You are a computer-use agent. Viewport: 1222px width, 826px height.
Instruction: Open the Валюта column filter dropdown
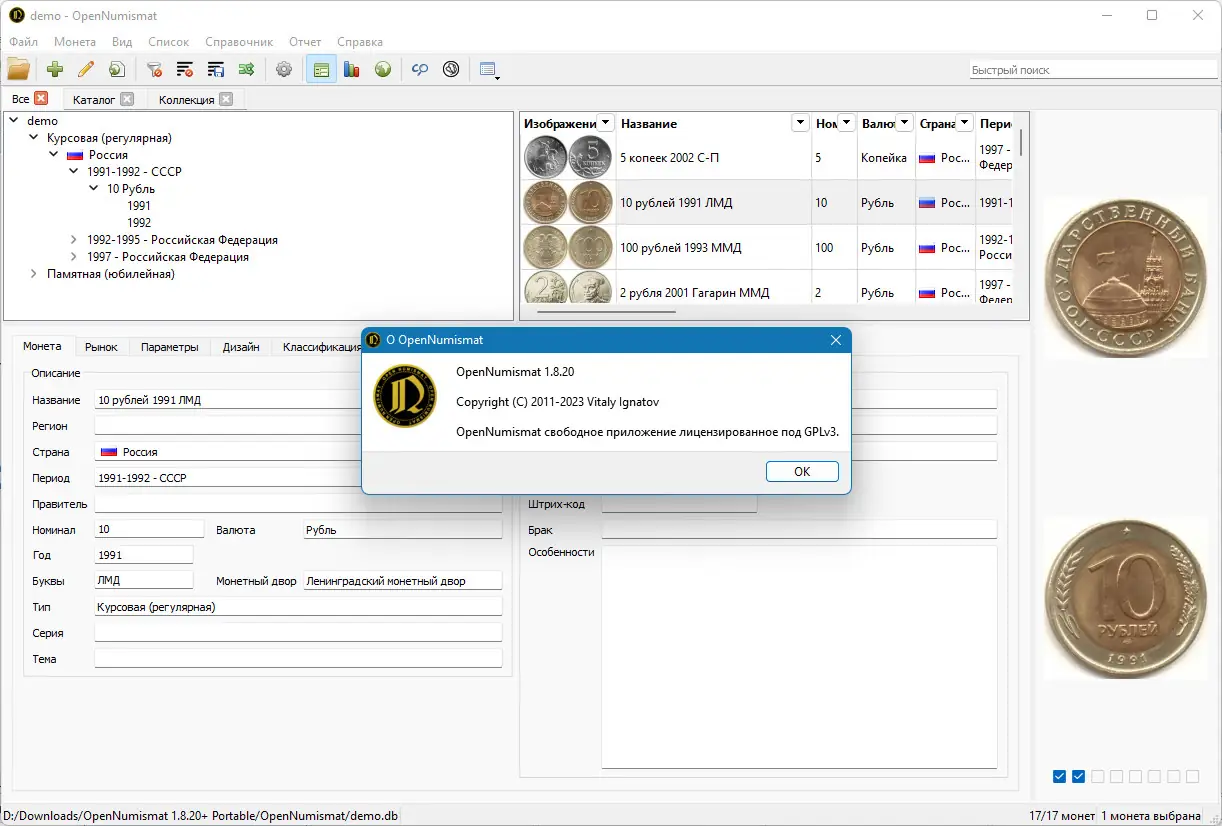[905, 123]
